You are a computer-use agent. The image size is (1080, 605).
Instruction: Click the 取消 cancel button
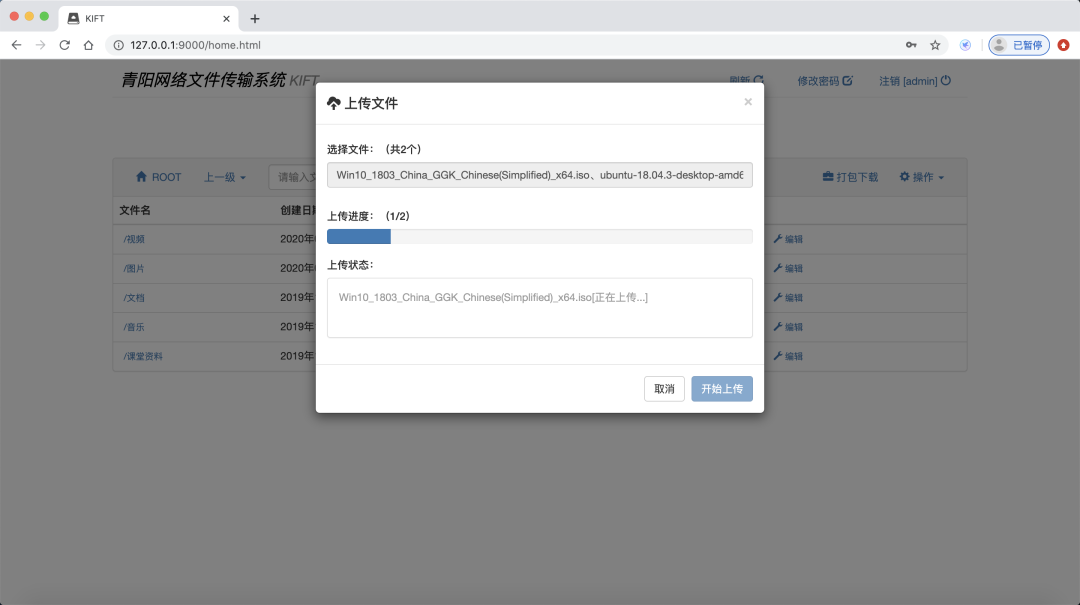pyautogui.click(x=664, y=388)
